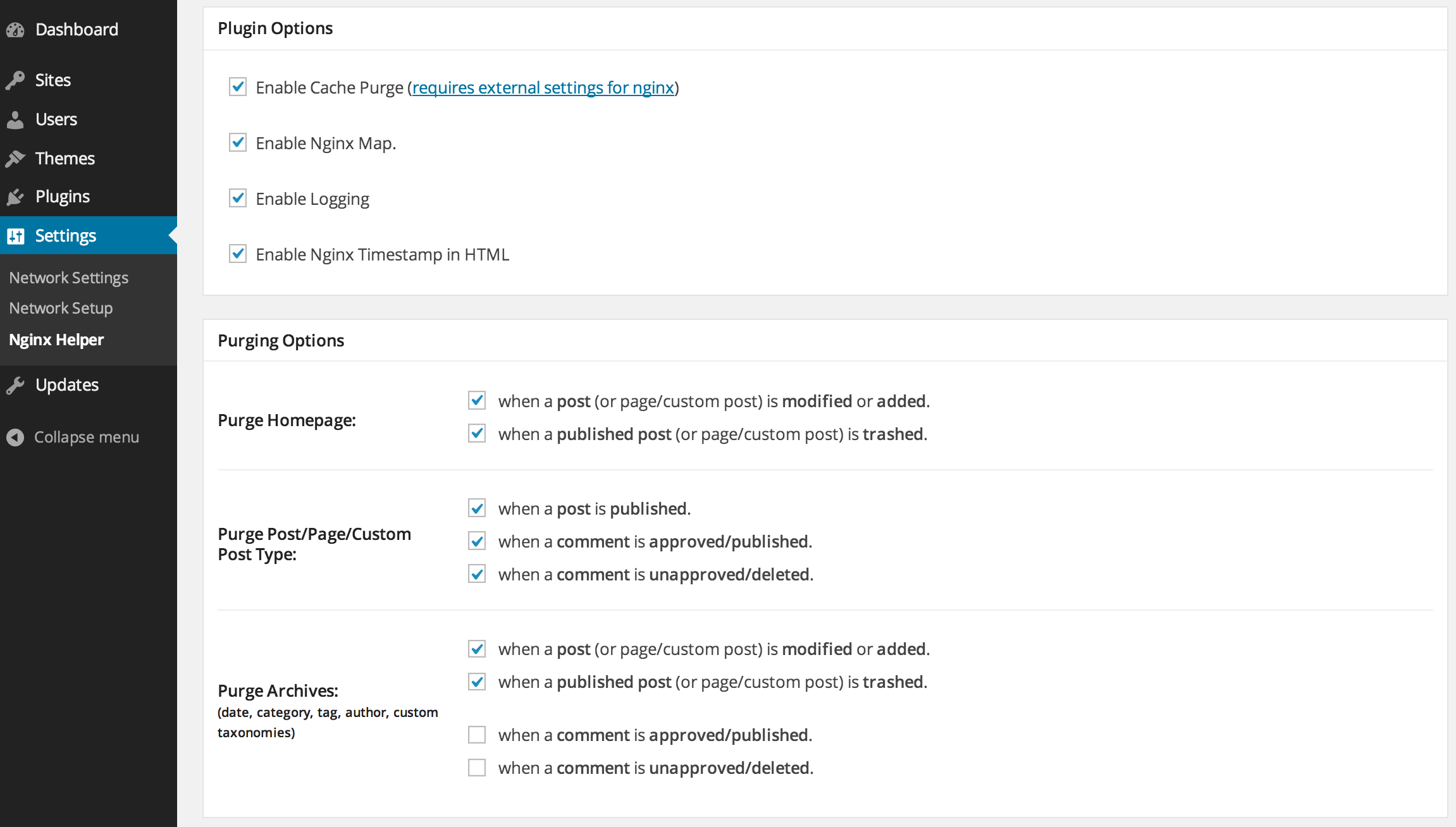Click the Dashboard icon in sidebar
Screen dimensions: 1456x827
[16, 29]
